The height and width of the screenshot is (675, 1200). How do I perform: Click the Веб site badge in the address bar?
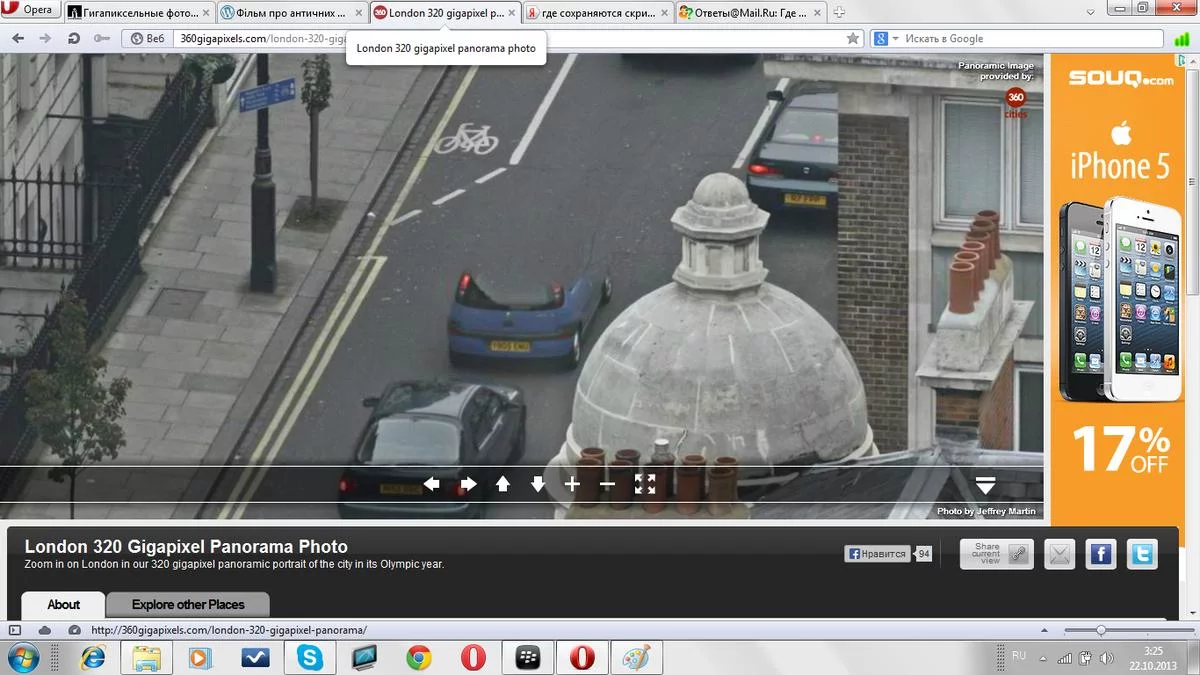[x=148, y=38]
